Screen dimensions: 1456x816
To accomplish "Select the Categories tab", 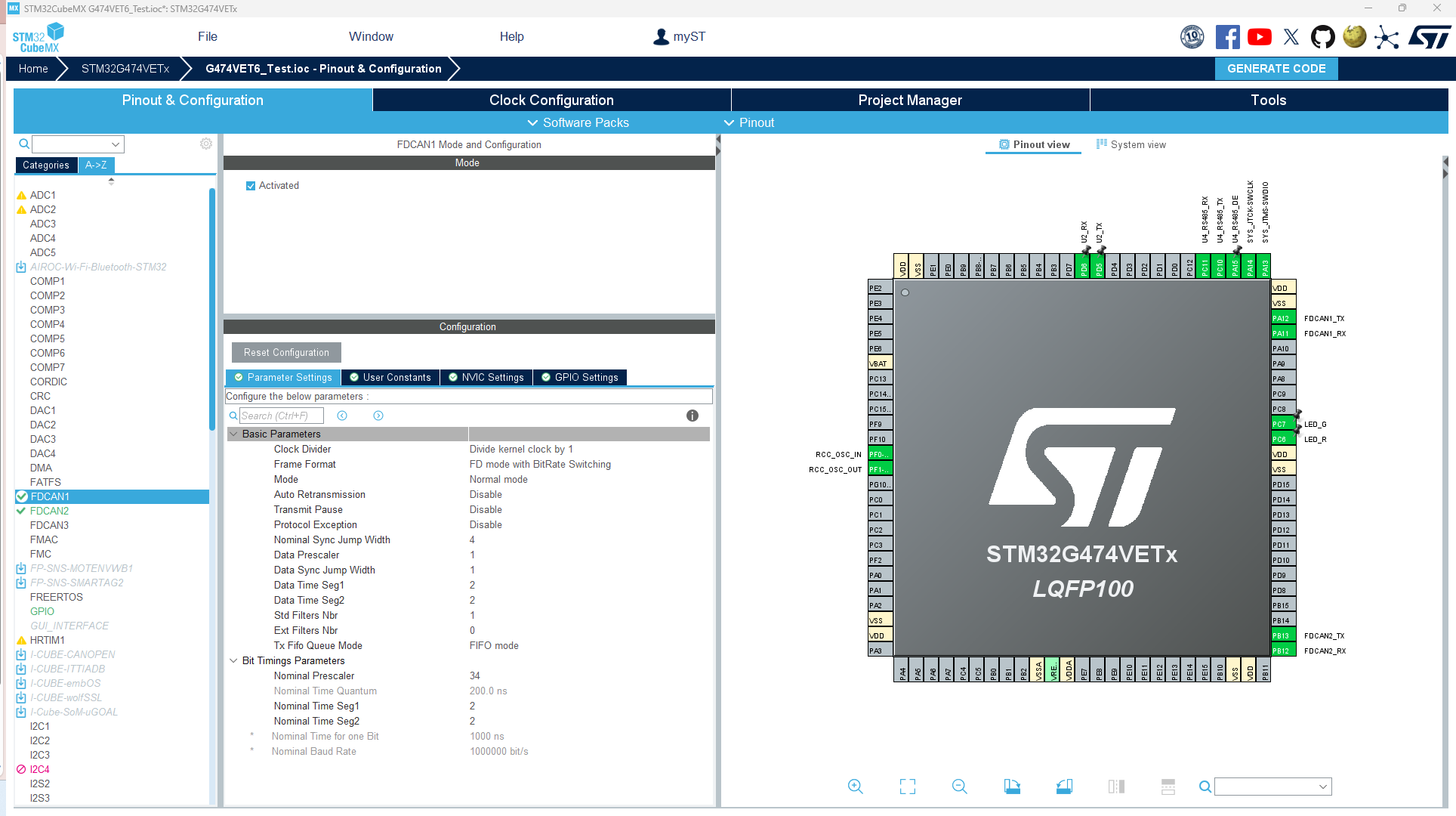I will pyautogui.click(x=46, y=165).
